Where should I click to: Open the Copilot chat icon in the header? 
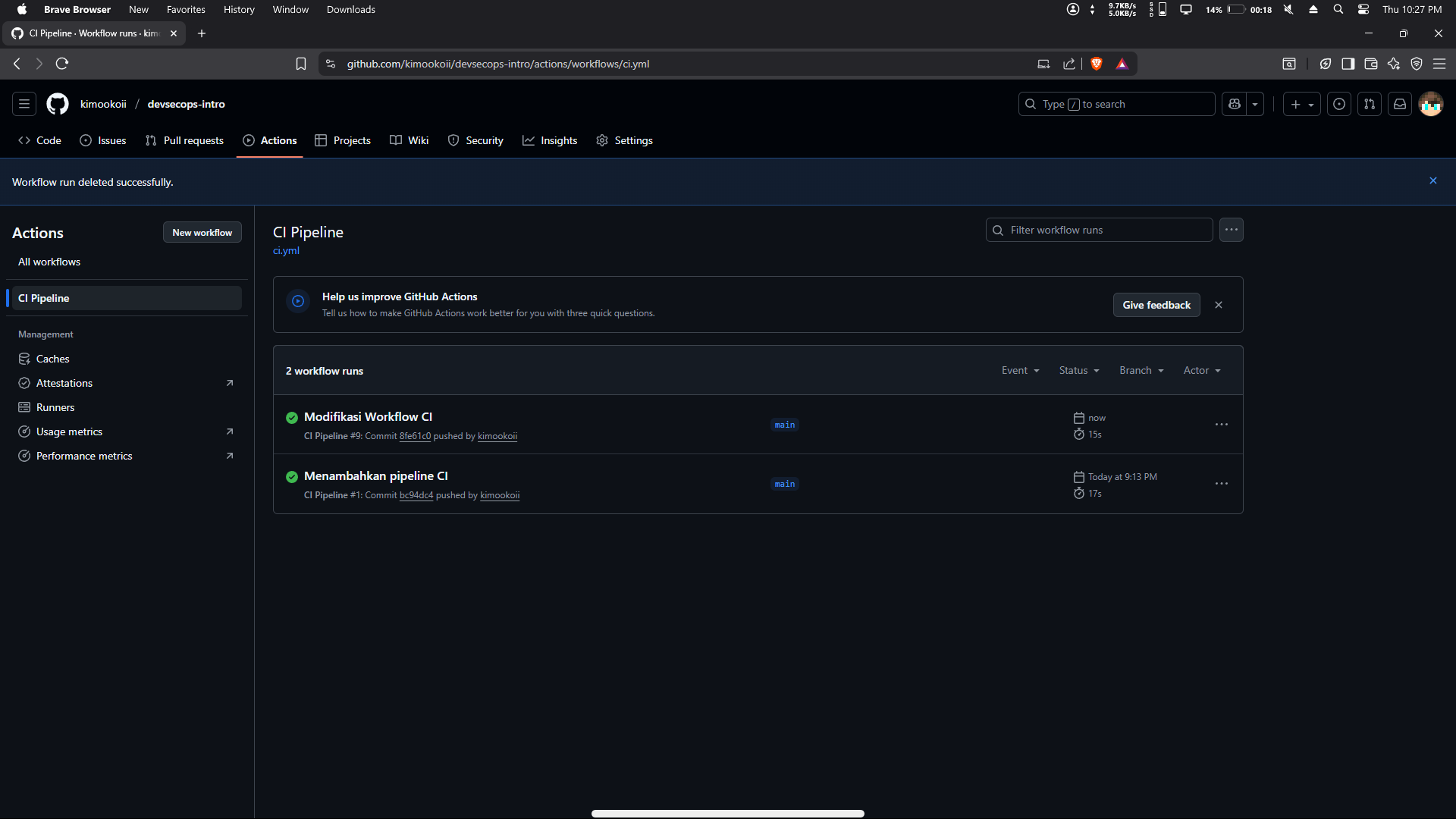pos(1235,104)
